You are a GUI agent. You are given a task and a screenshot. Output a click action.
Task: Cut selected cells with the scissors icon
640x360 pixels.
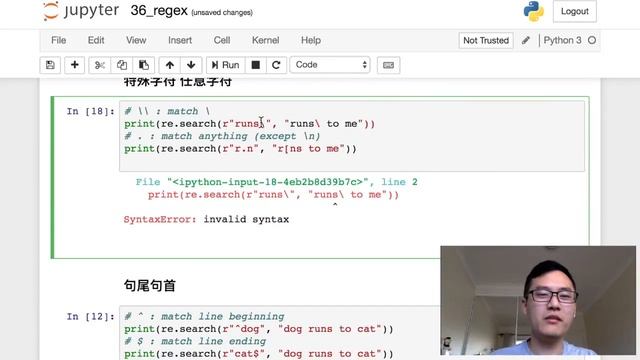(x=100, y=65)
